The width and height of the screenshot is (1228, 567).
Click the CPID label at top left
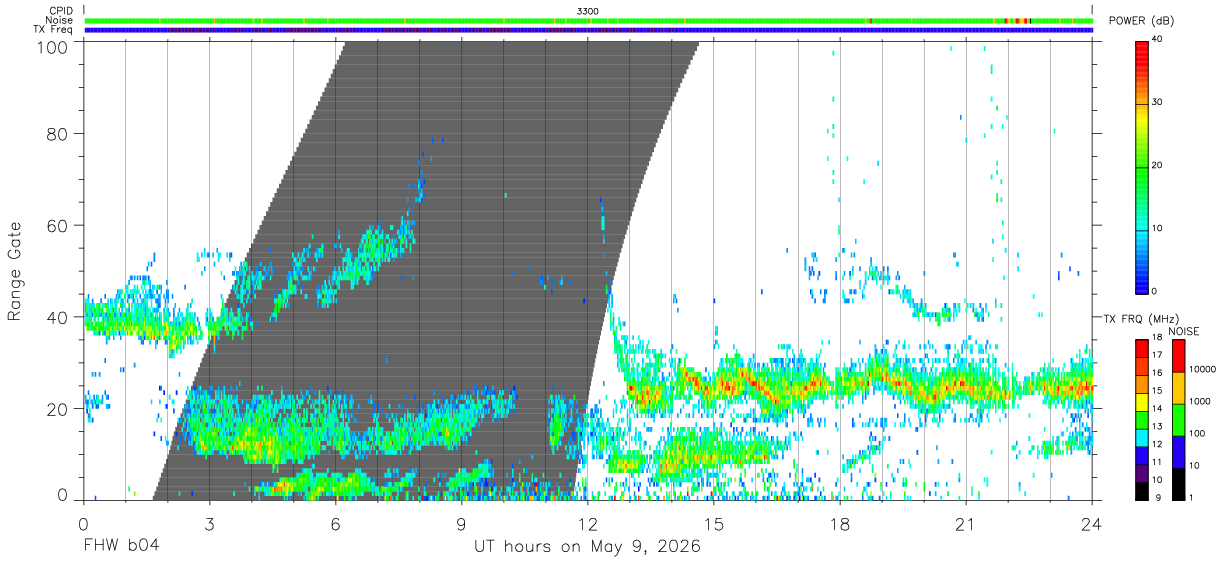tap(61, 11)
